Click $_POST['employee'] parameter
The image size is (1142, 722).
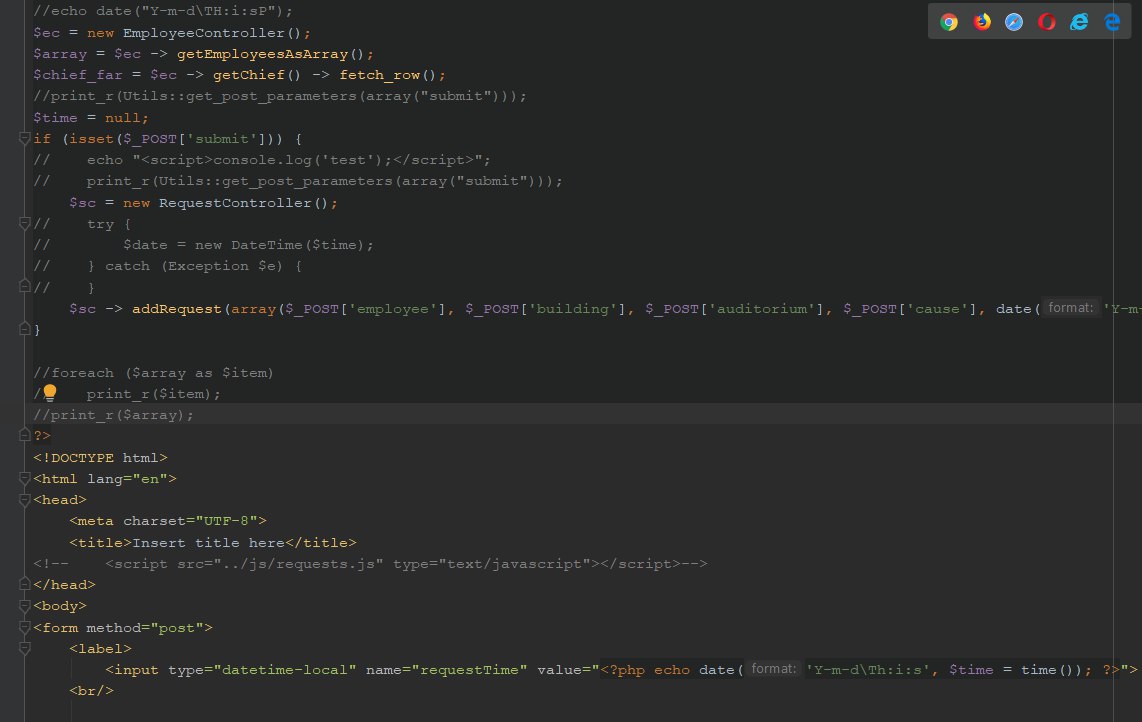(366, 309)
